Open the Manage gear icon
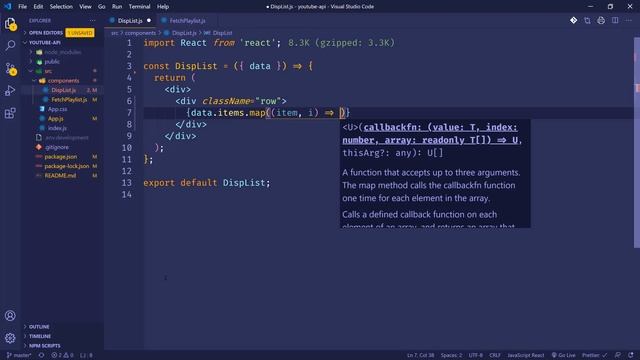The width and height of the screenshot is (640, 360). pyautogui.click(x=10, y=338)
